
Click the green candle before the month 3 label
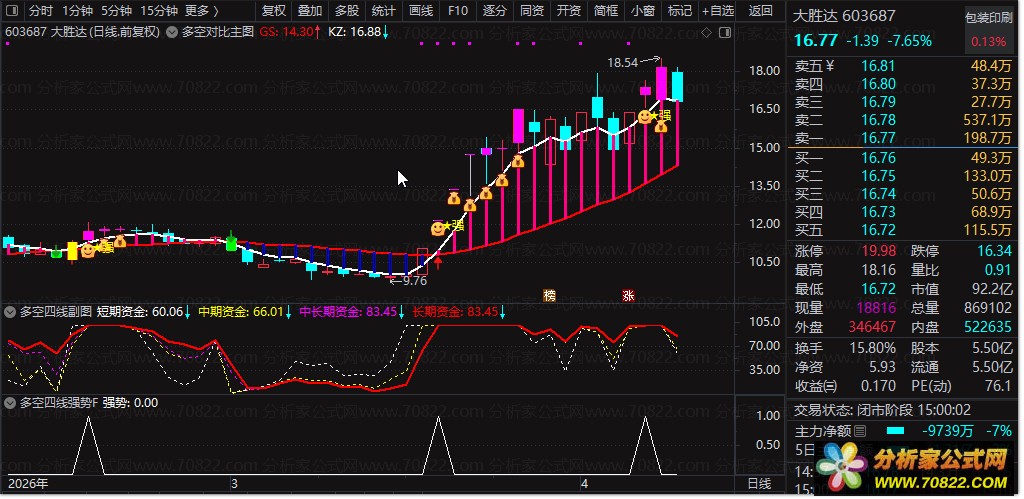pos(231,242)
